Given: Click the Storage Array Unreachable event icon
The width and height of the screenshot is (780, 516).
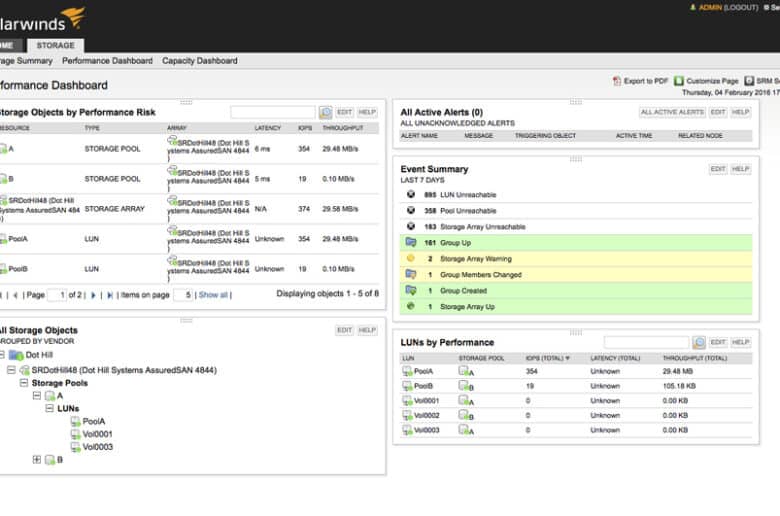Looking at the screenshot, I should 411,226.
